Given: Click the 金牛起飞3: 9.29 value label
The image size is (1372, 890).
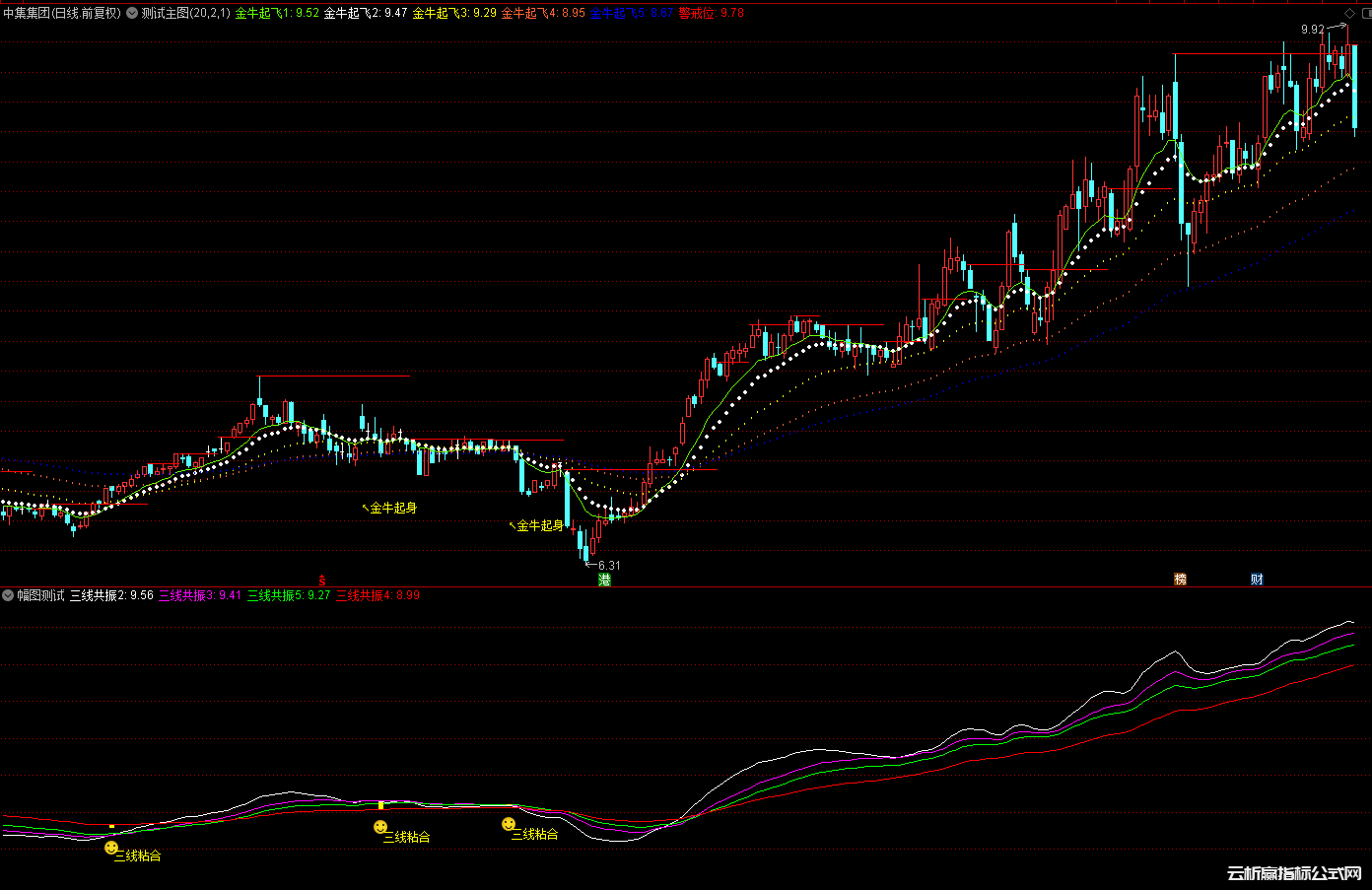Looking at the screenshot, I should (454, 14).
